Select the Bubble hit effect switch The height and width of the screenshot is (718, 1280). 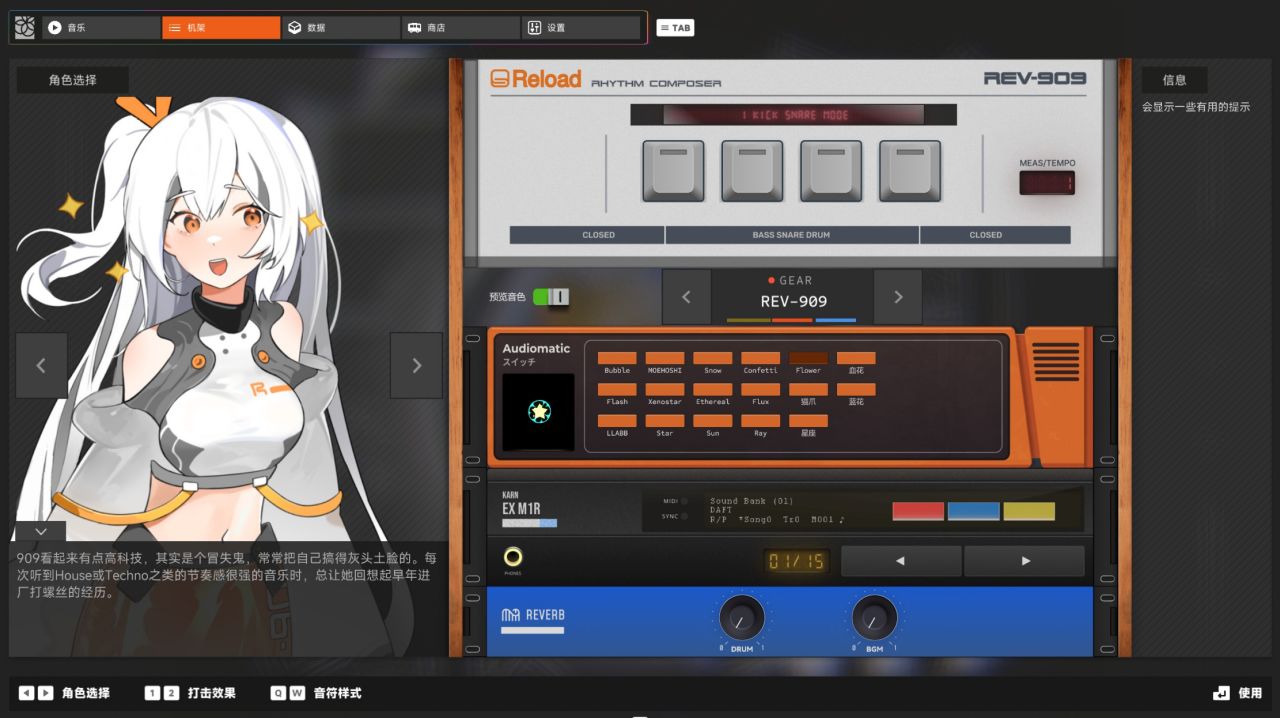click(617, 358)
